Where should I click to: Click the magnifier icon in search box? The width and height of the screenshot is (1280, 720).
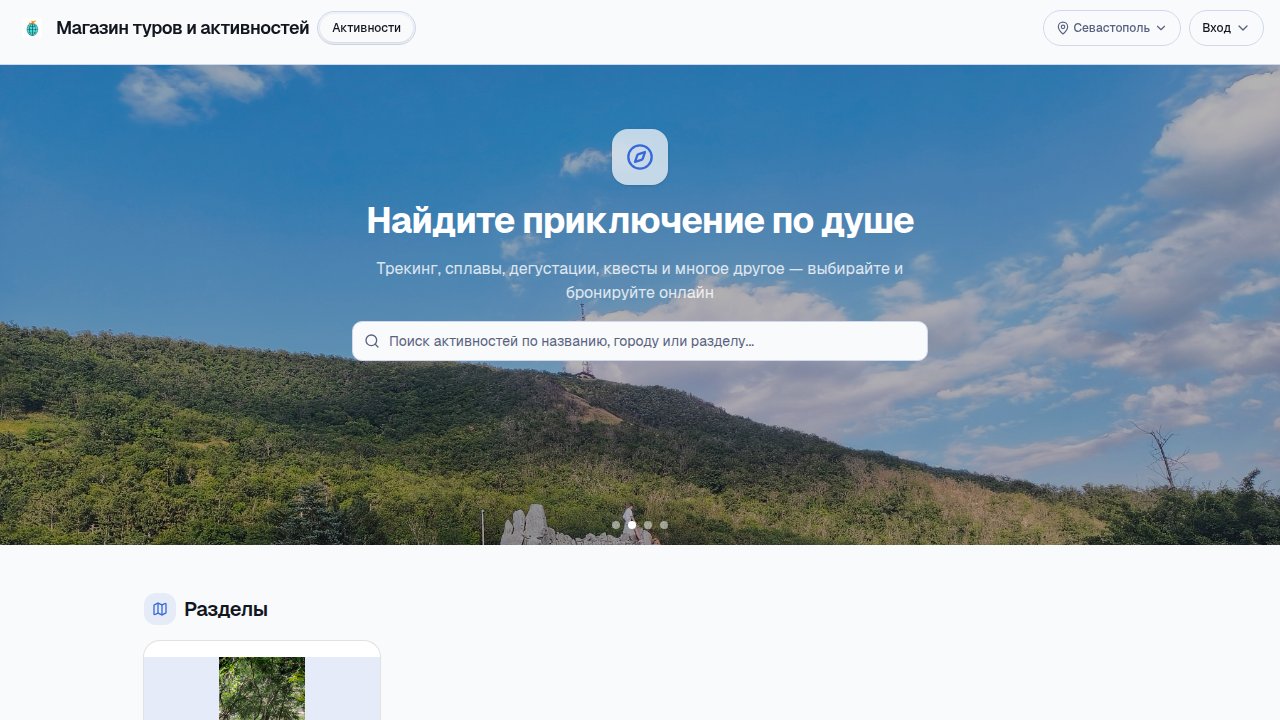[372, 341]
